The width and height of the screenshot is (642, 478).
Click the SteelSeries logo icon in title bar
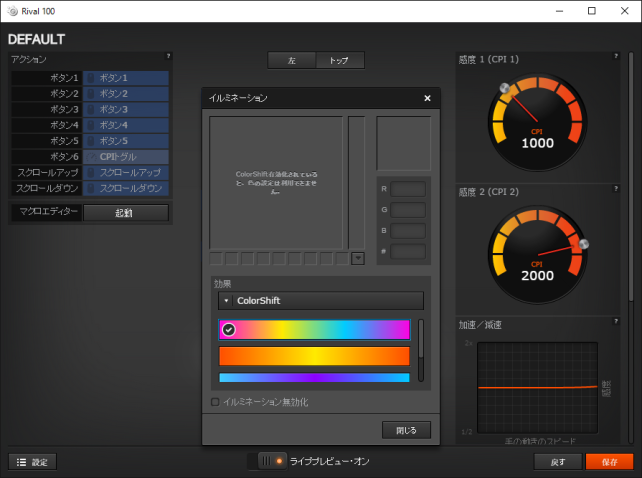pos(12,11)
